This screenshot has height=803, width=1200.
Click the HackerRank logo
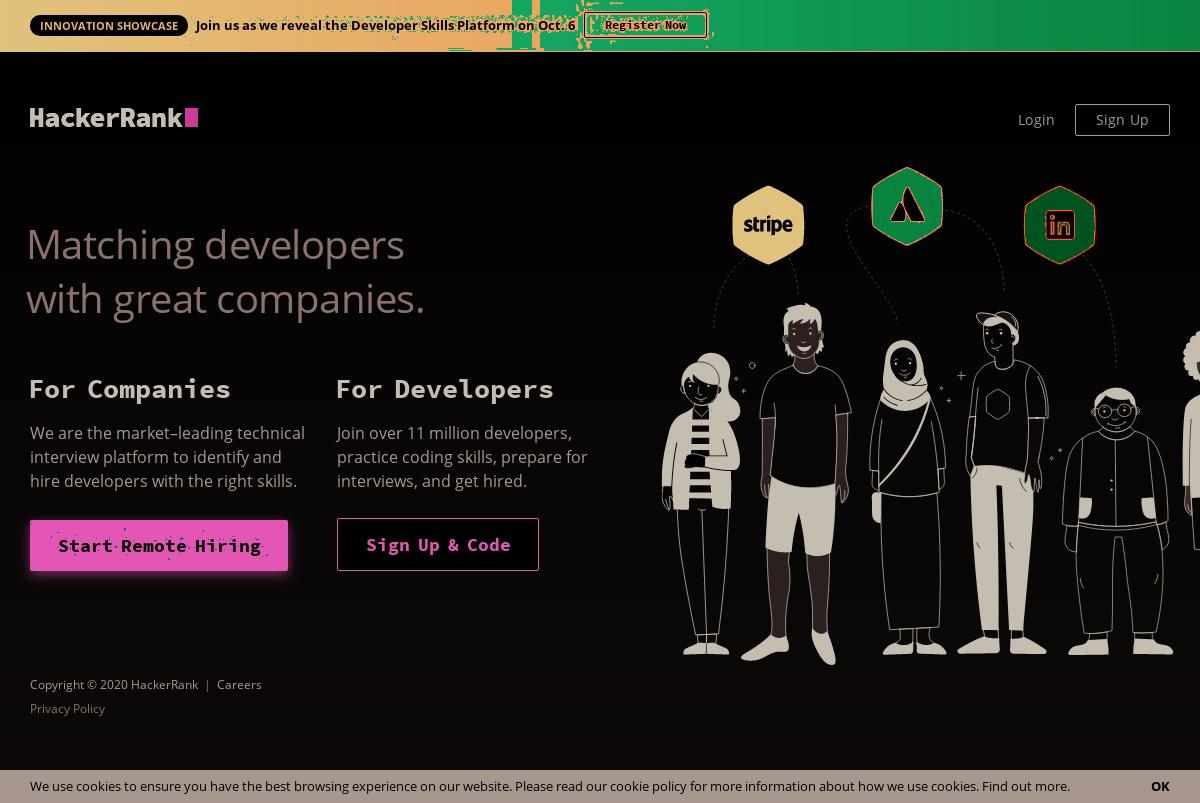click(114, 118)
